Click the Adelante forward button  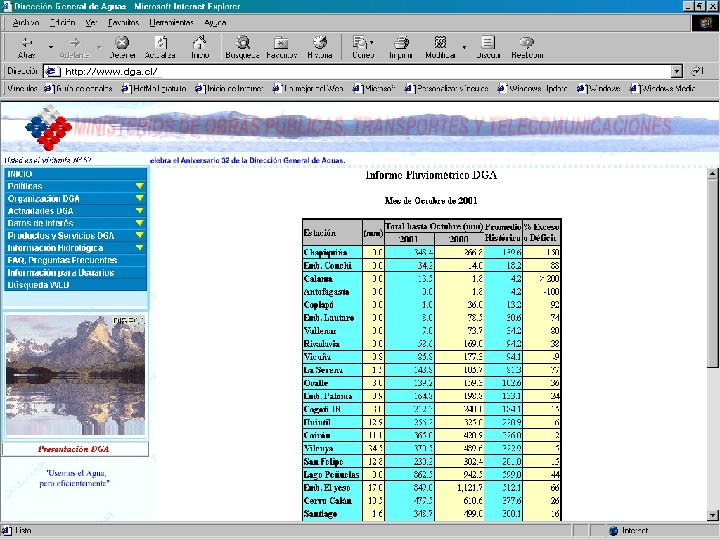coord(74,47)
